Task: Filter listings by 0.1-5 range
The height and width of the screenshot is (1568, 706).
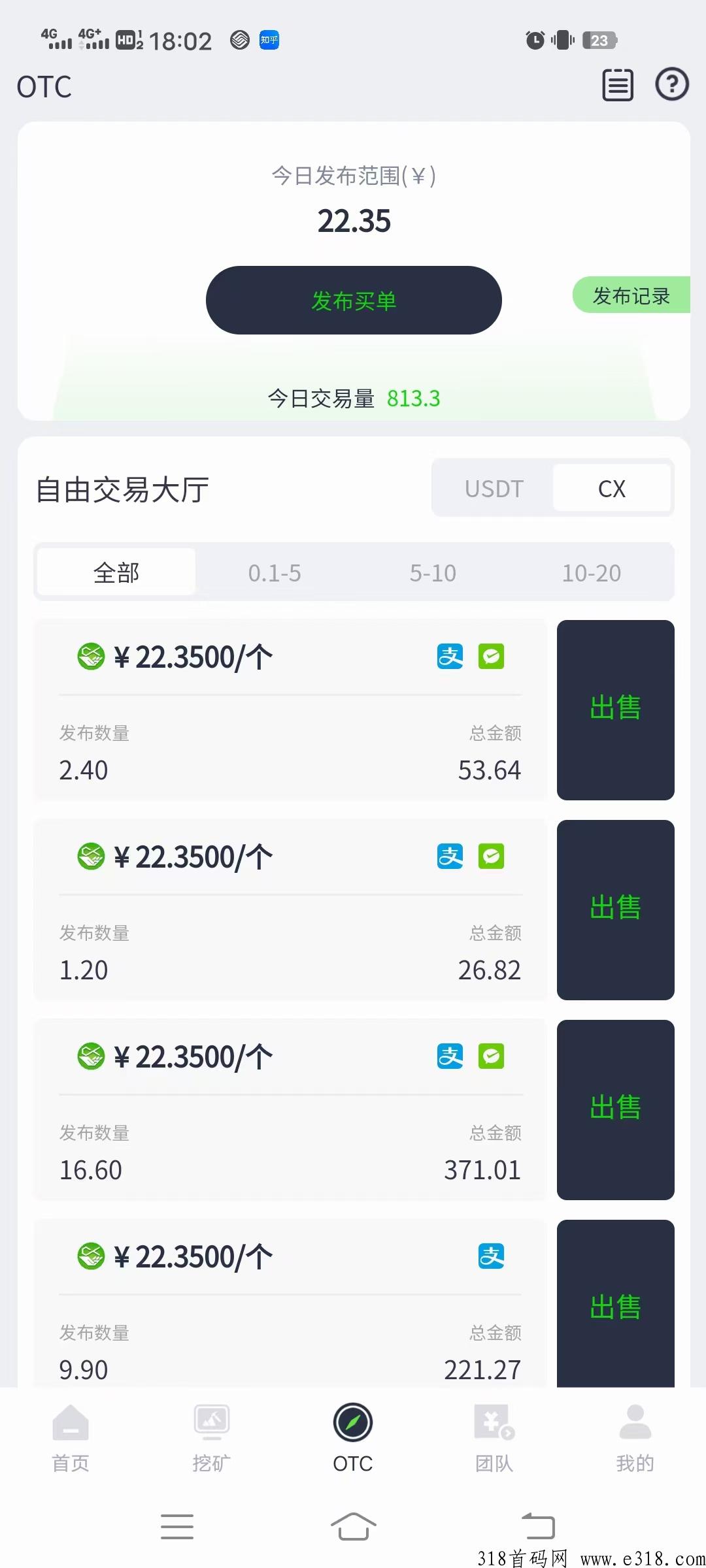Action: [x=275, y=573]
